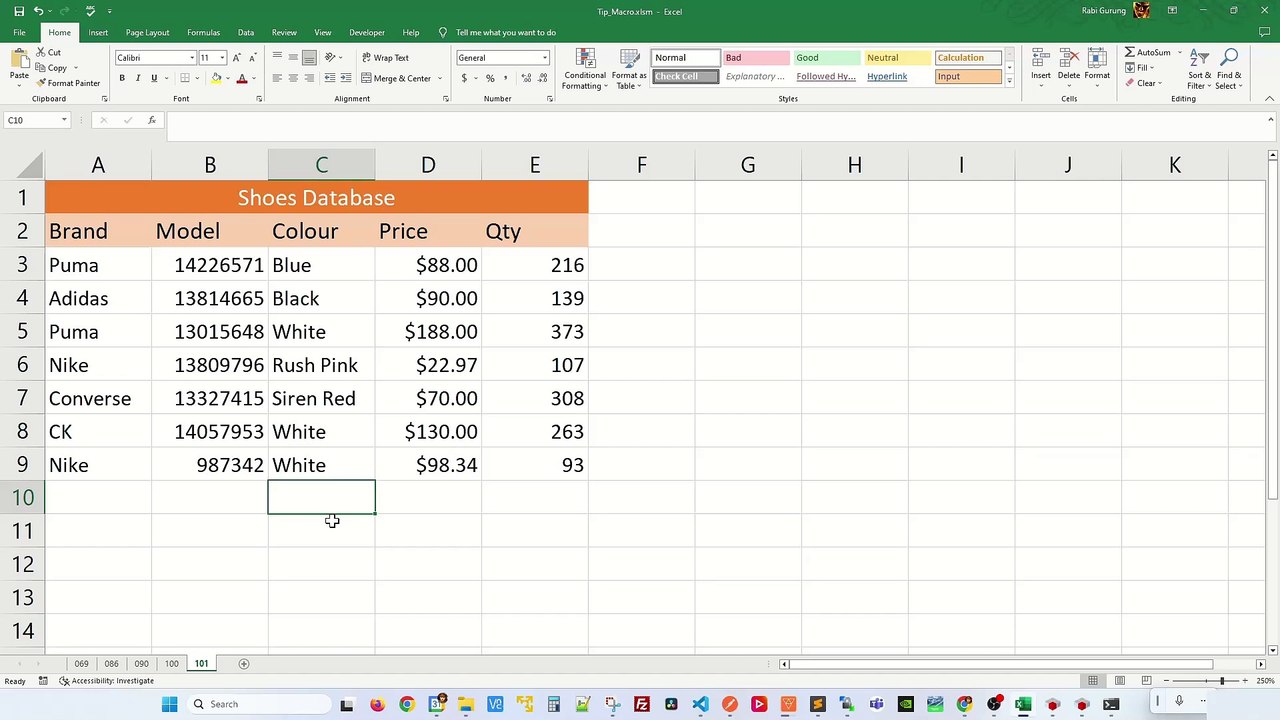Switch to the Developer tab
The height and width of the screenshot is (720, 1280).
pyautogui.click(x=367, y=32)
